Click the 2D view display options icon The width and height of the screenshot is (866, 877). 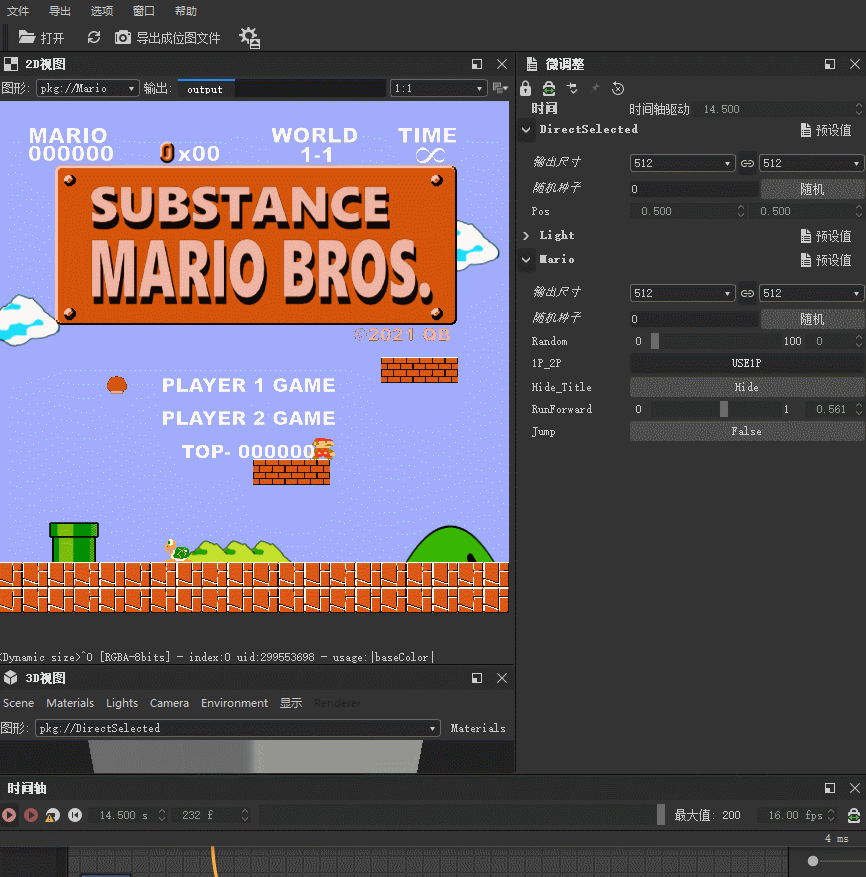(500, 88)
